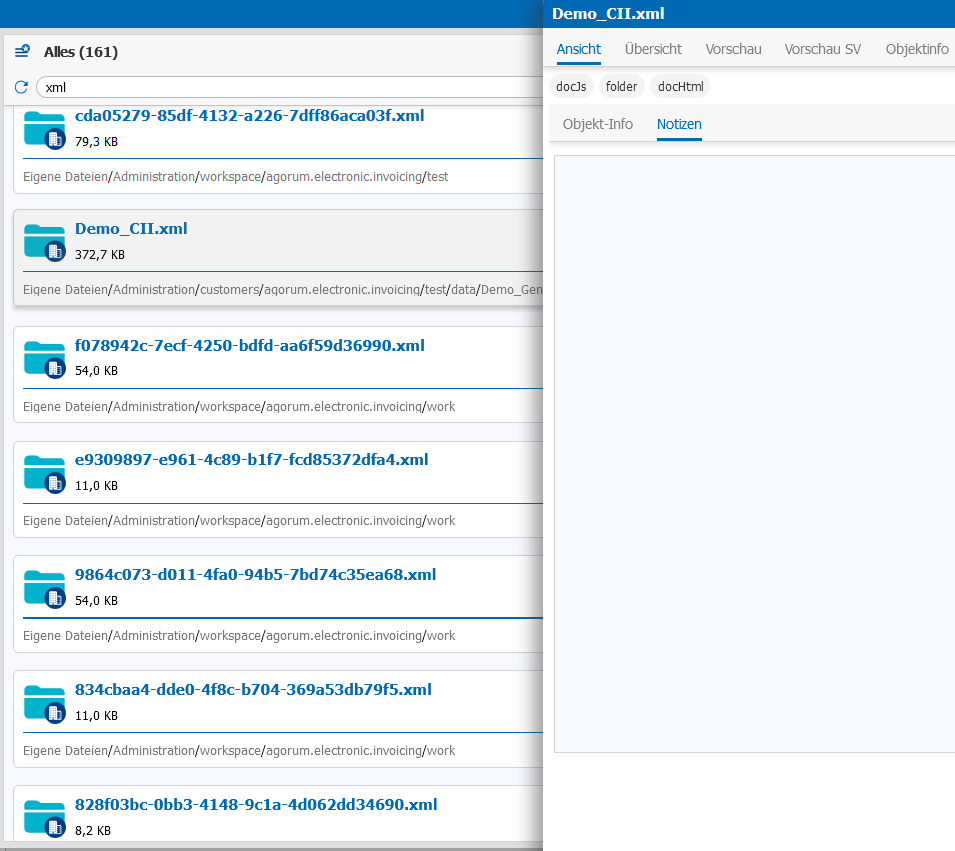The height and width of the screenshot is (851, 955).
Task: Click the docJs chip button
Action: [571, 87]
